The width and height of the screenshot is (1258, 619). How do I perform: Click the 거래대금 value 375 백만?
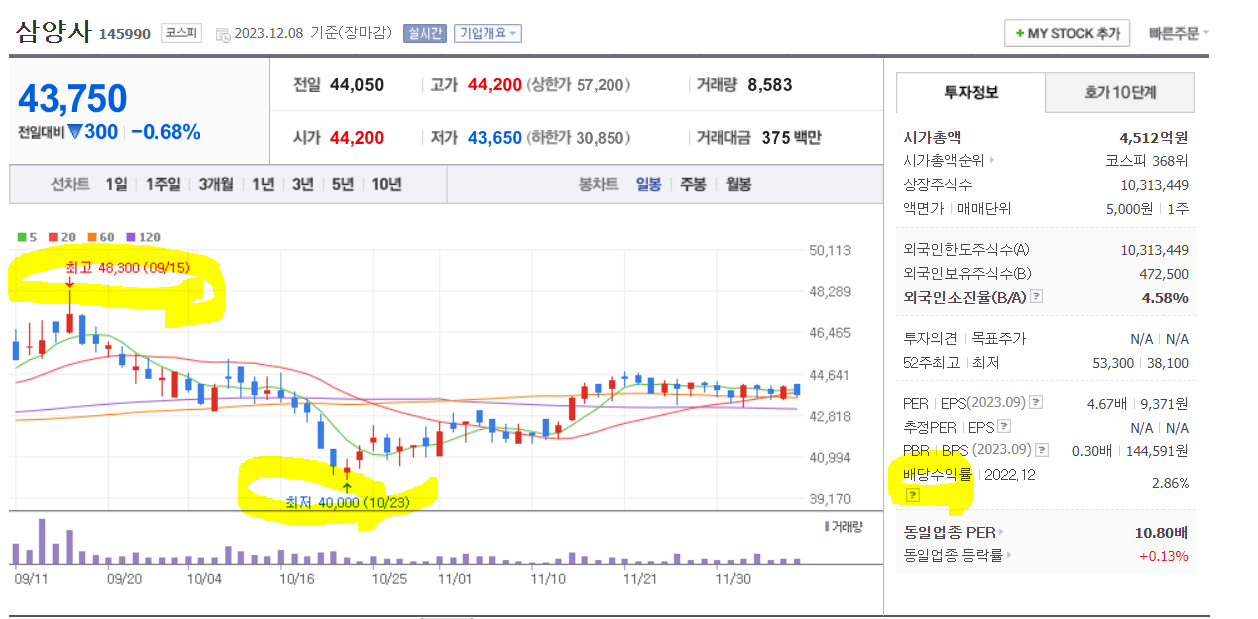tap(791, 138)
